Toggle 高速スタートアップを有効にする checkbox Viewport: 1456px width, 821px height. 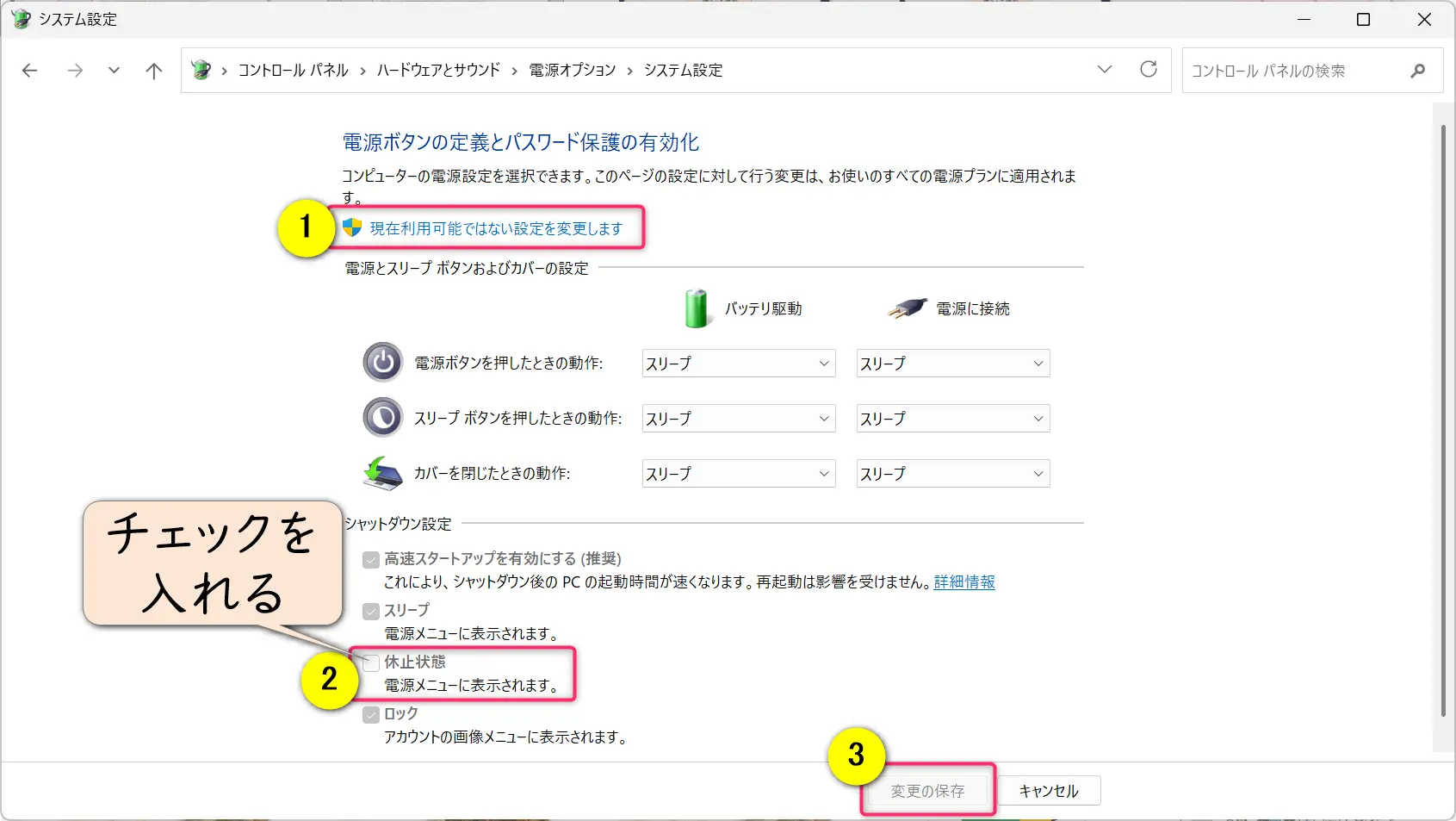(x=371, y=560)
